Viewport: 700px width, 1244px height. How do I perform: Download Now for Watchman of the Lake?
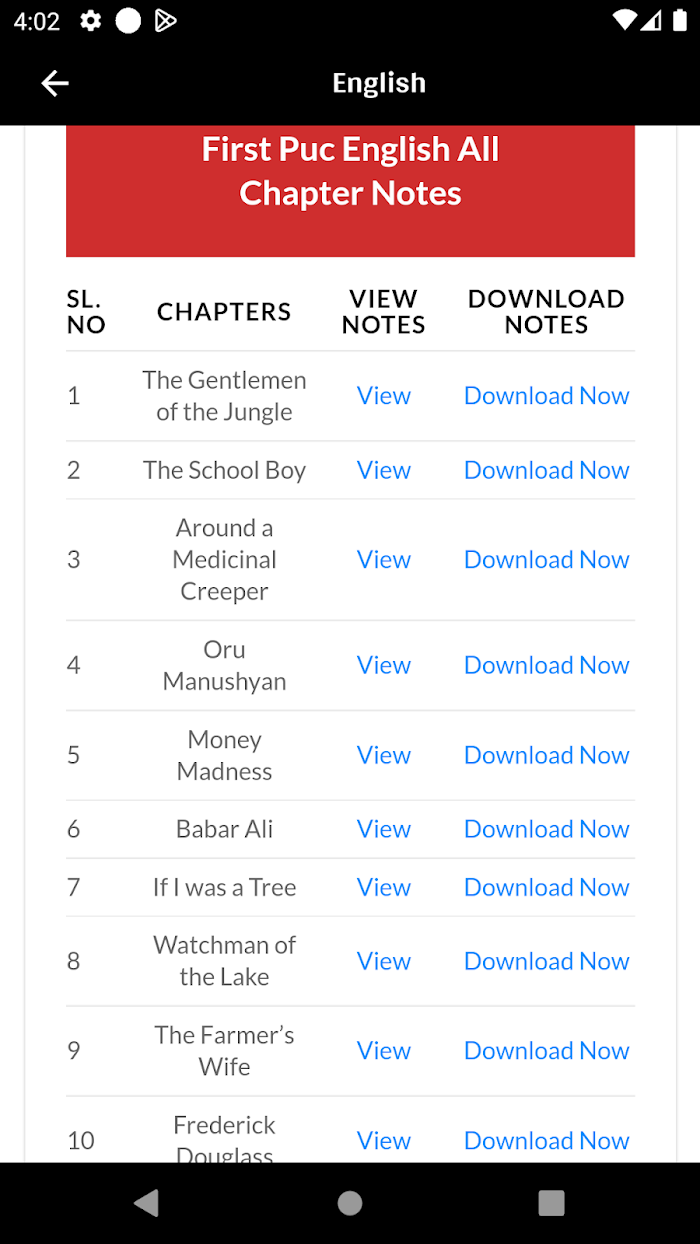(x=547, y=962)
